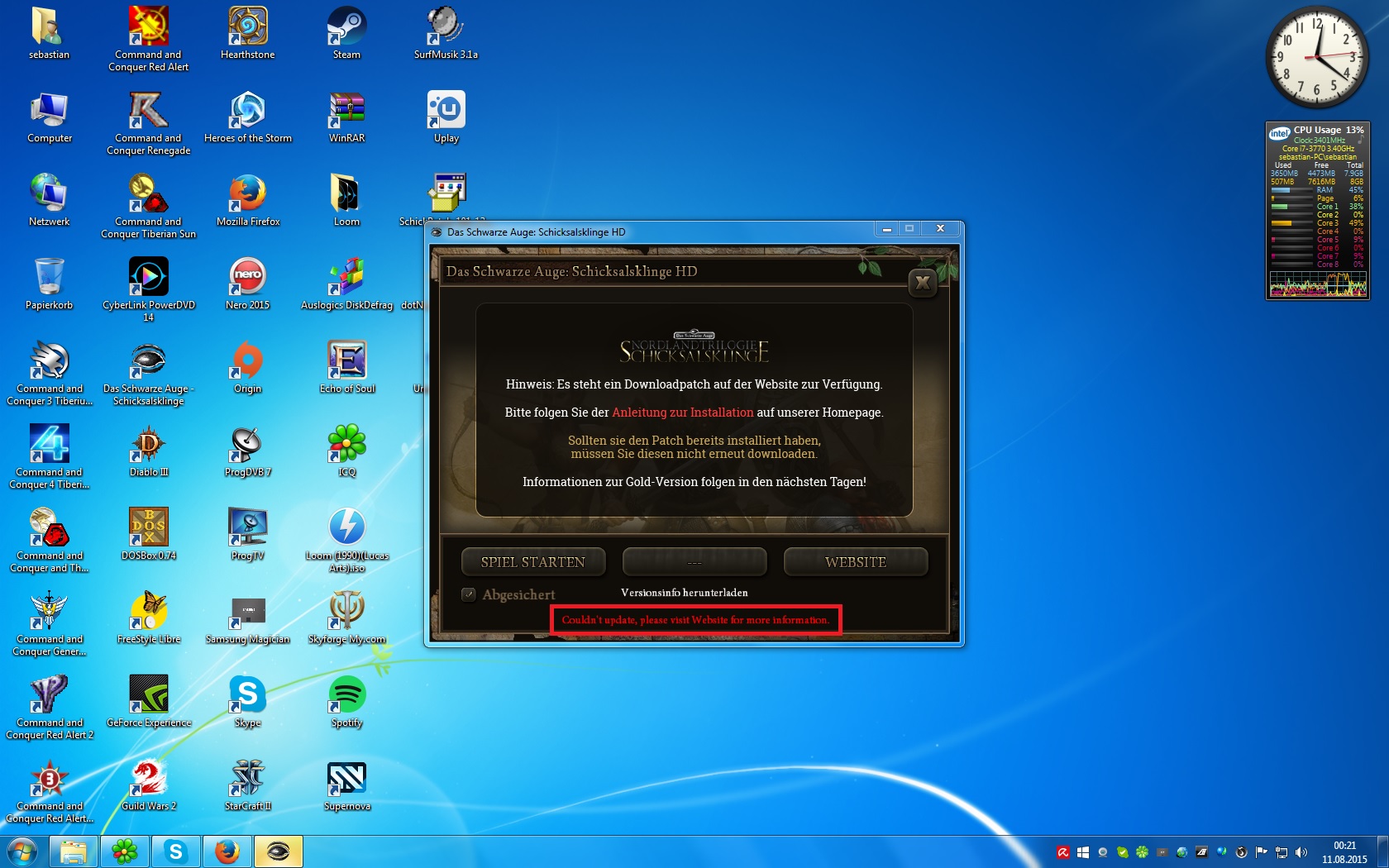Open the WEBSITE button in launcher

pos(855,562)
